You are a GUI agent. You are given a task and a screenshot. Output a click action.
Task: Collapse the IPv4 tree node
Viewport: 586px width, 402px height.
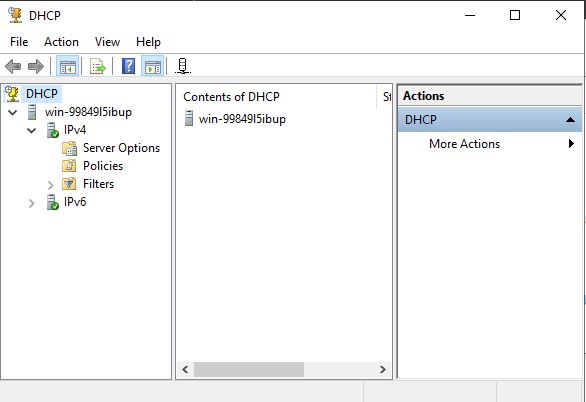point(32,130)
